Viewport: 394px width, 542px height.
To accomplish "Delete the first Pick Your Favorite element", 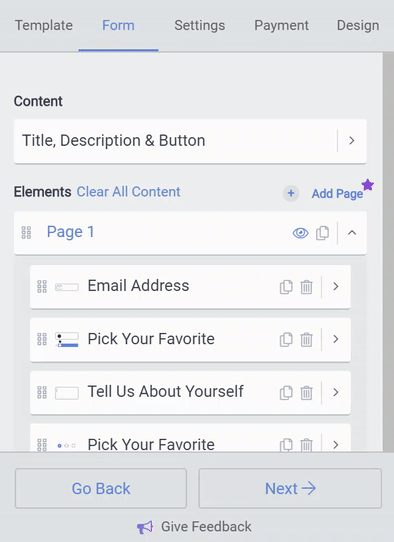I will coord(306,339).
